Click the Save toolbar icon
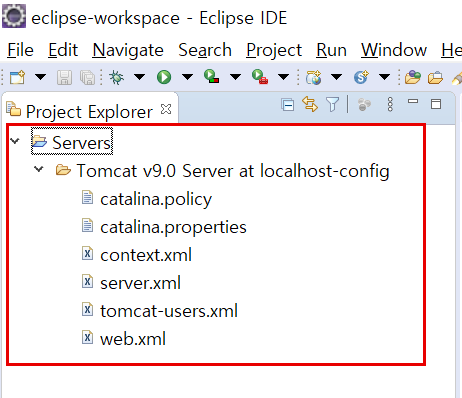 64,77
